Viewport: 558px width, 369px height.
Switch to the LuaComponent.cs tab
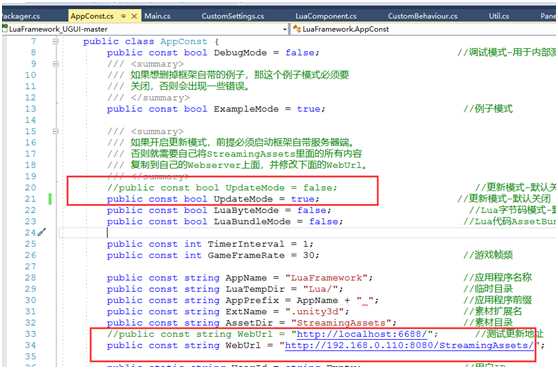click(326, 16)
